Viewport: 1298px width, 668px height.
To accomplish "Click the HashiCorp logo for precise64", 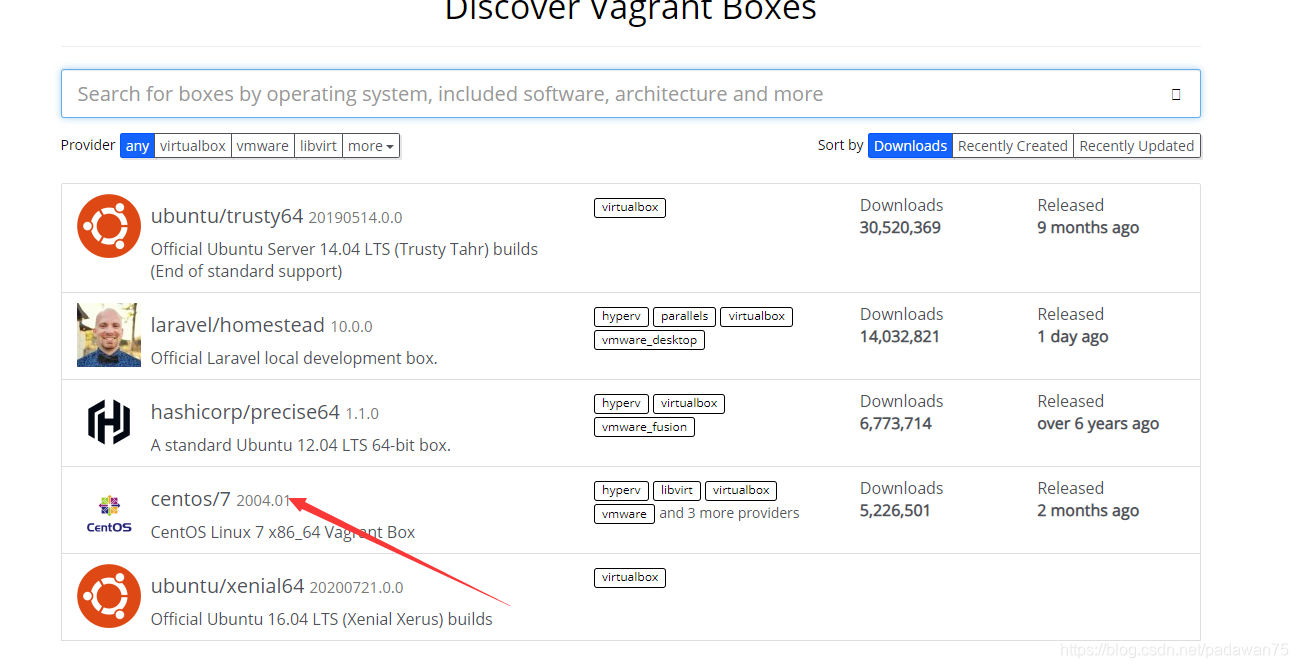I will tap(109, 422).
